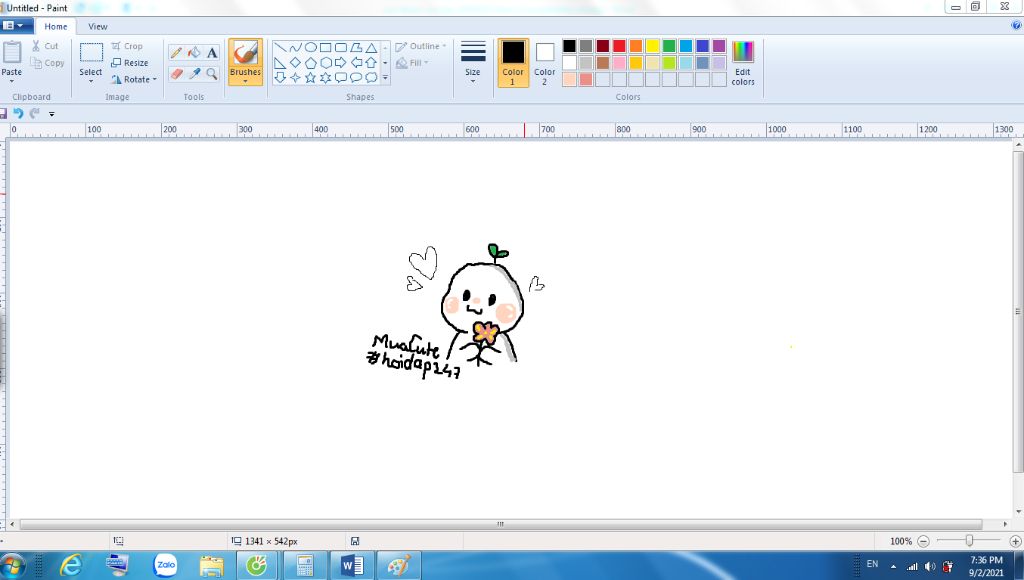
Task: Choose the Pentagon shape
Action: tap(311, 63)
